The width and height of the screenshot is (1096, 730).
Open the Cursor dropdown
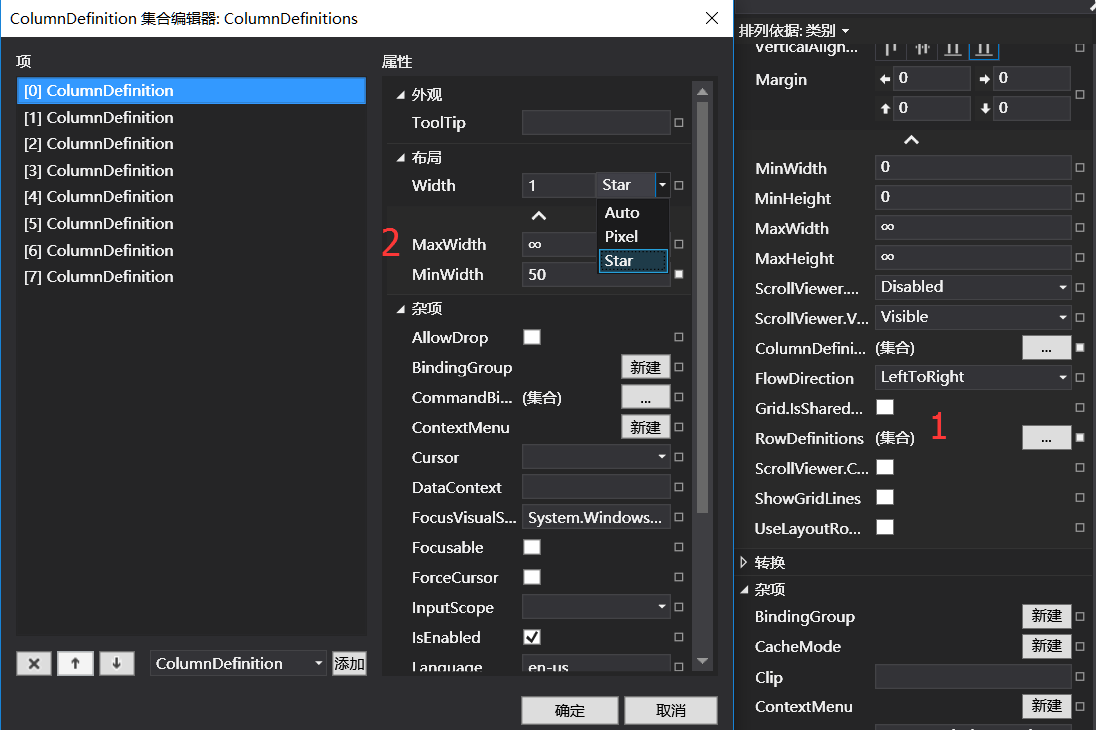(596, 457)
